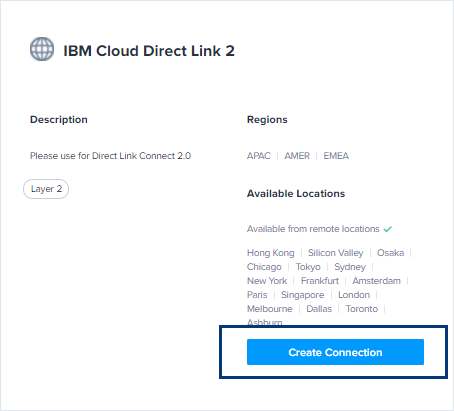Viewport: 454px width, 411px height.
Task: Click the Amsterdam location
Action: (377, 281)
